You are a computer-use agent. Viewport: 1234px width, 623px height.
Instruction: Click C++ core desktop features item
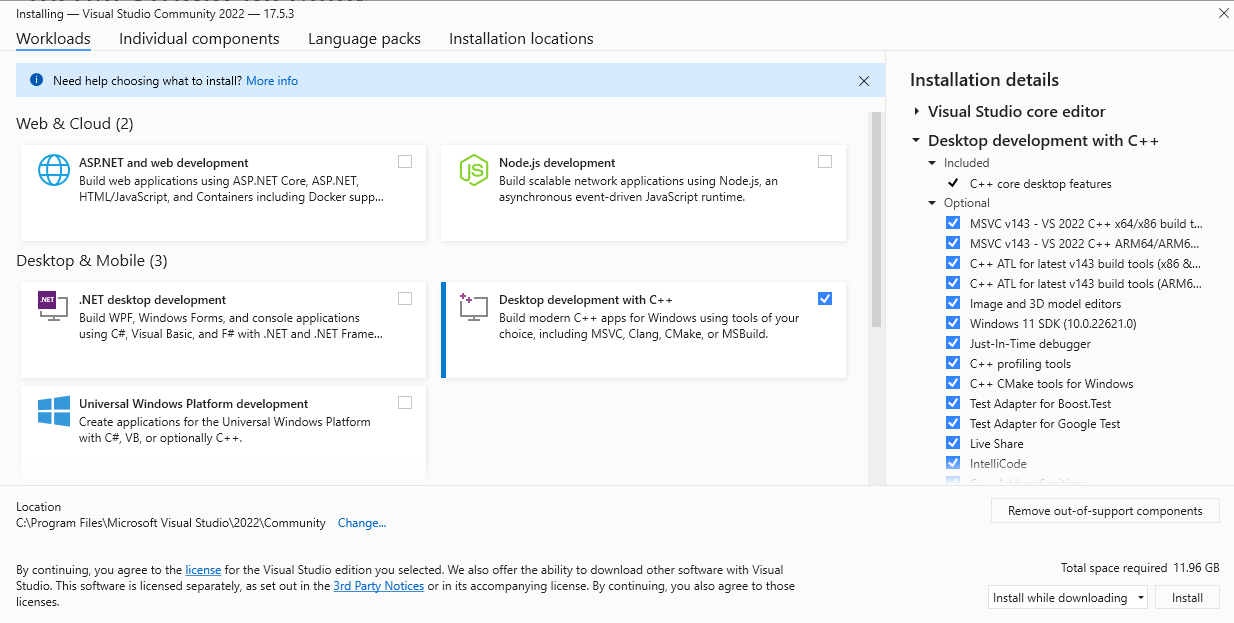(1041, 184)
